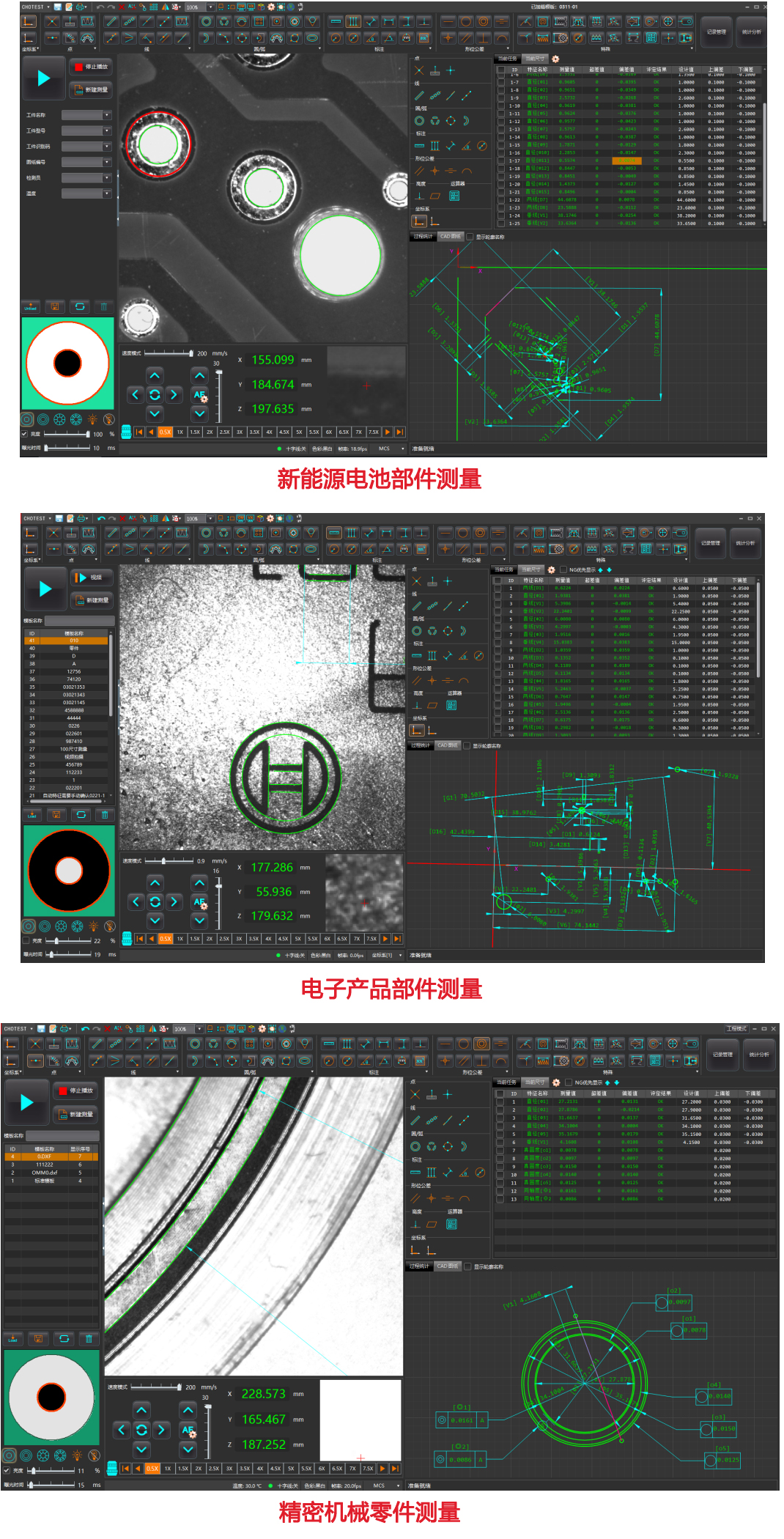Click the center reset icon beside the X 177.286 readout

tap(155, 902)
